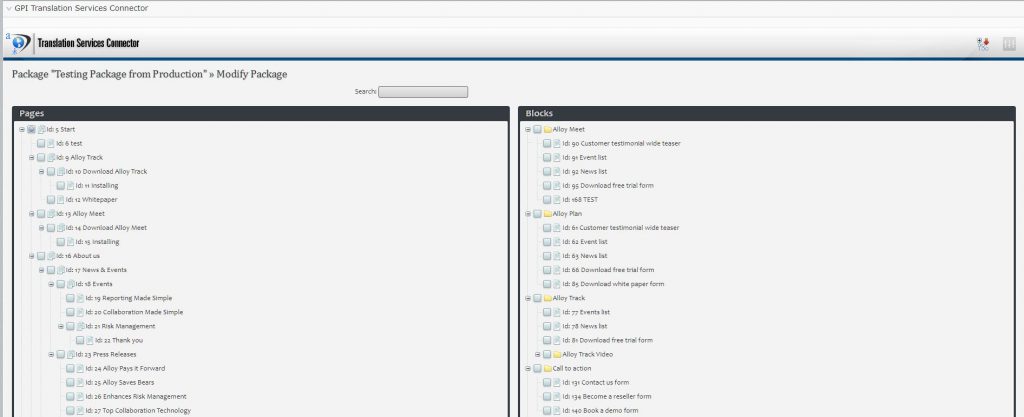Click into the Search input field
The width and height of the screenshot is (1024, 417).
coord(422,92)
